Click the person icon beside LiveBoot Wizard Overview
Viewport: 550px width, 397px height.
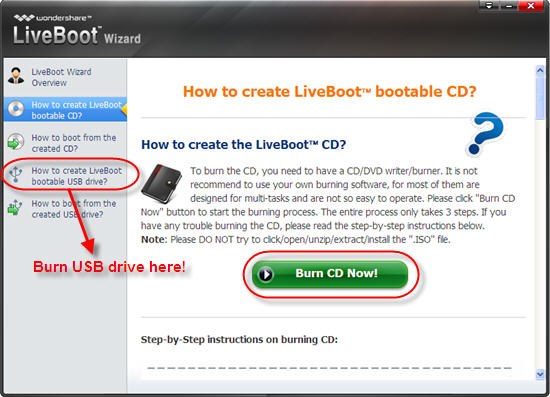(x=16, y=76)
